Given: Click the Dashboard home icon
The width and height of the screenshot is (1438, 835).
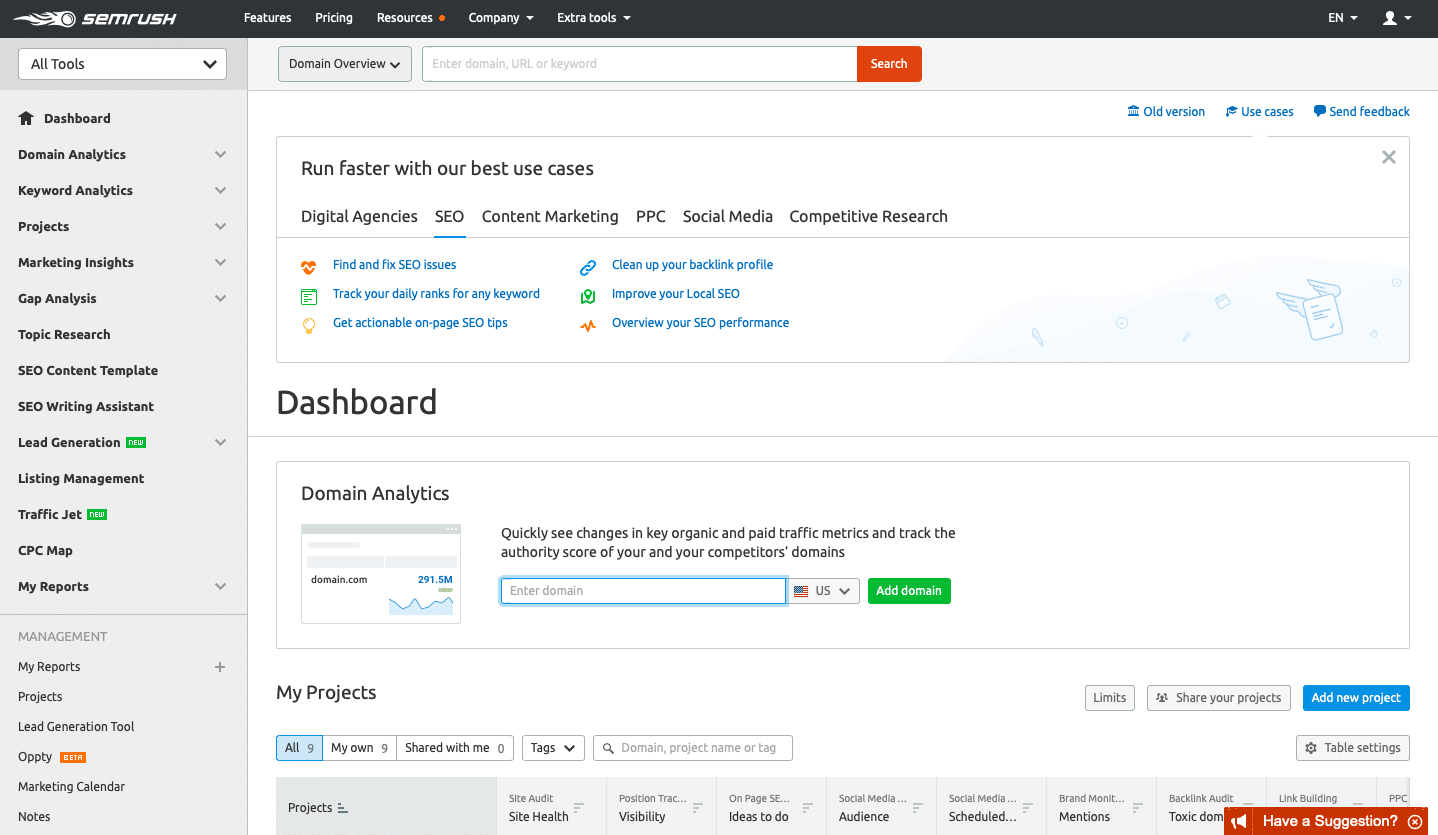Looking at the screenshot, I should pyautogui.click(x=26, y=118).
